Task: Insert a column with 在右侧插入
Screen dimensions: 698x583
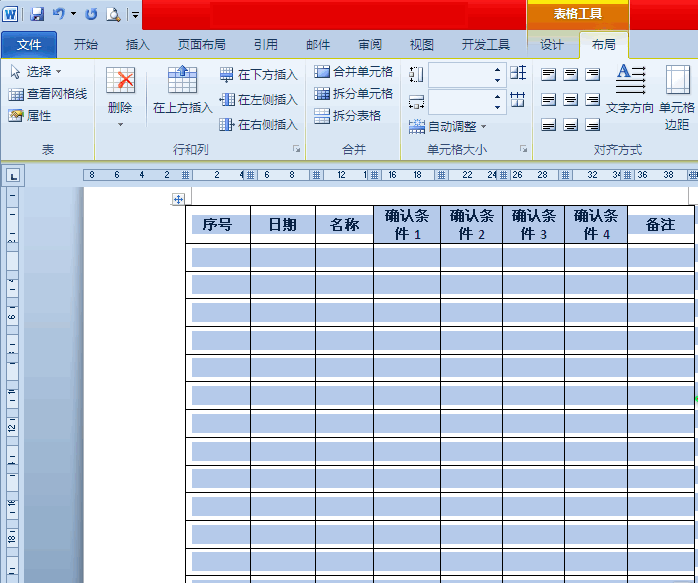Action: 259,125
